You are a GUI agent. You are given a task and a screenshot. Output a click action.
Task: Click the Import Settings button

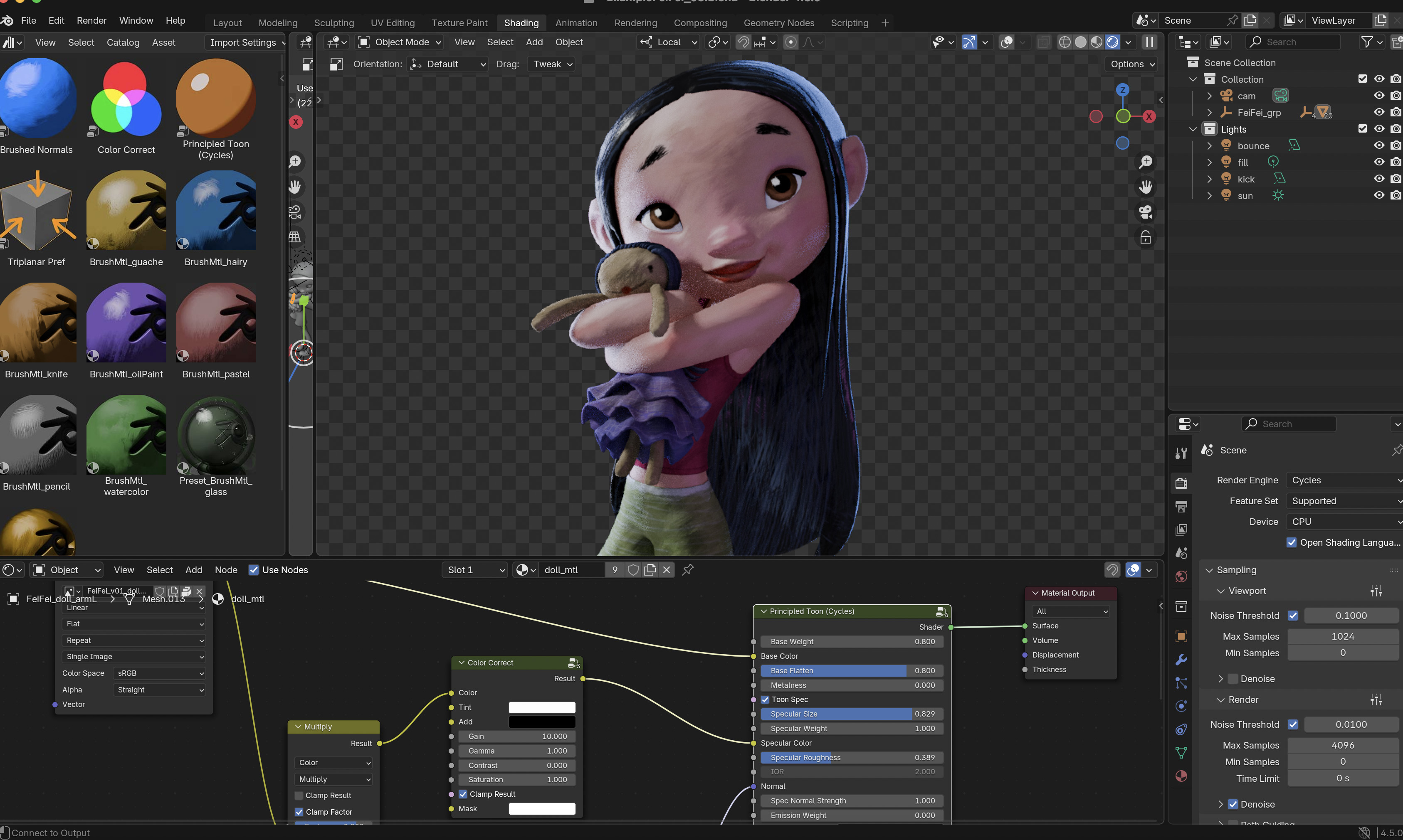pyautogui.click(x=243, y=42)
